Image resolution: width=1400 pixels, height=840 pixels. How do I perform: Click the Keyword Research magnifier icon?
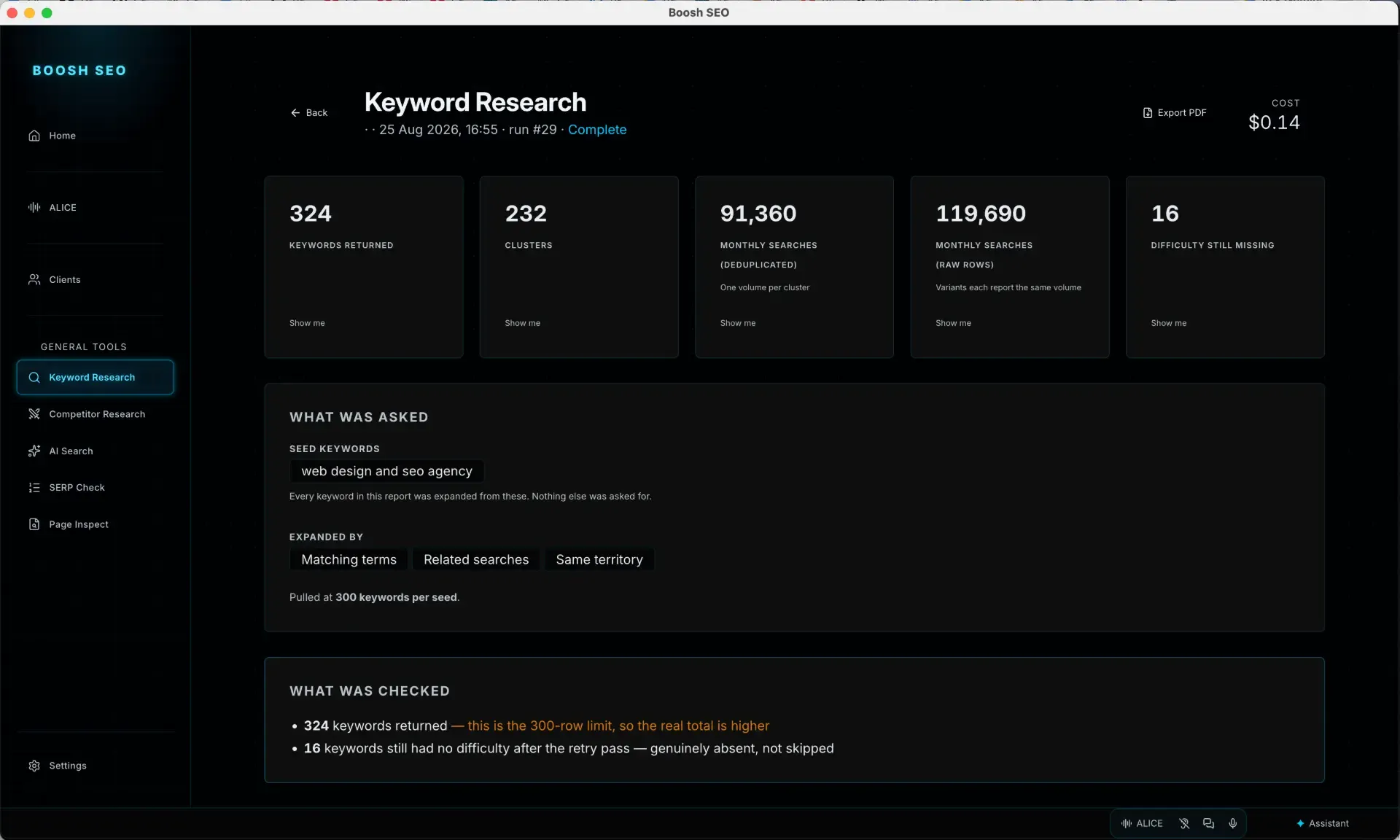(34, 378)
